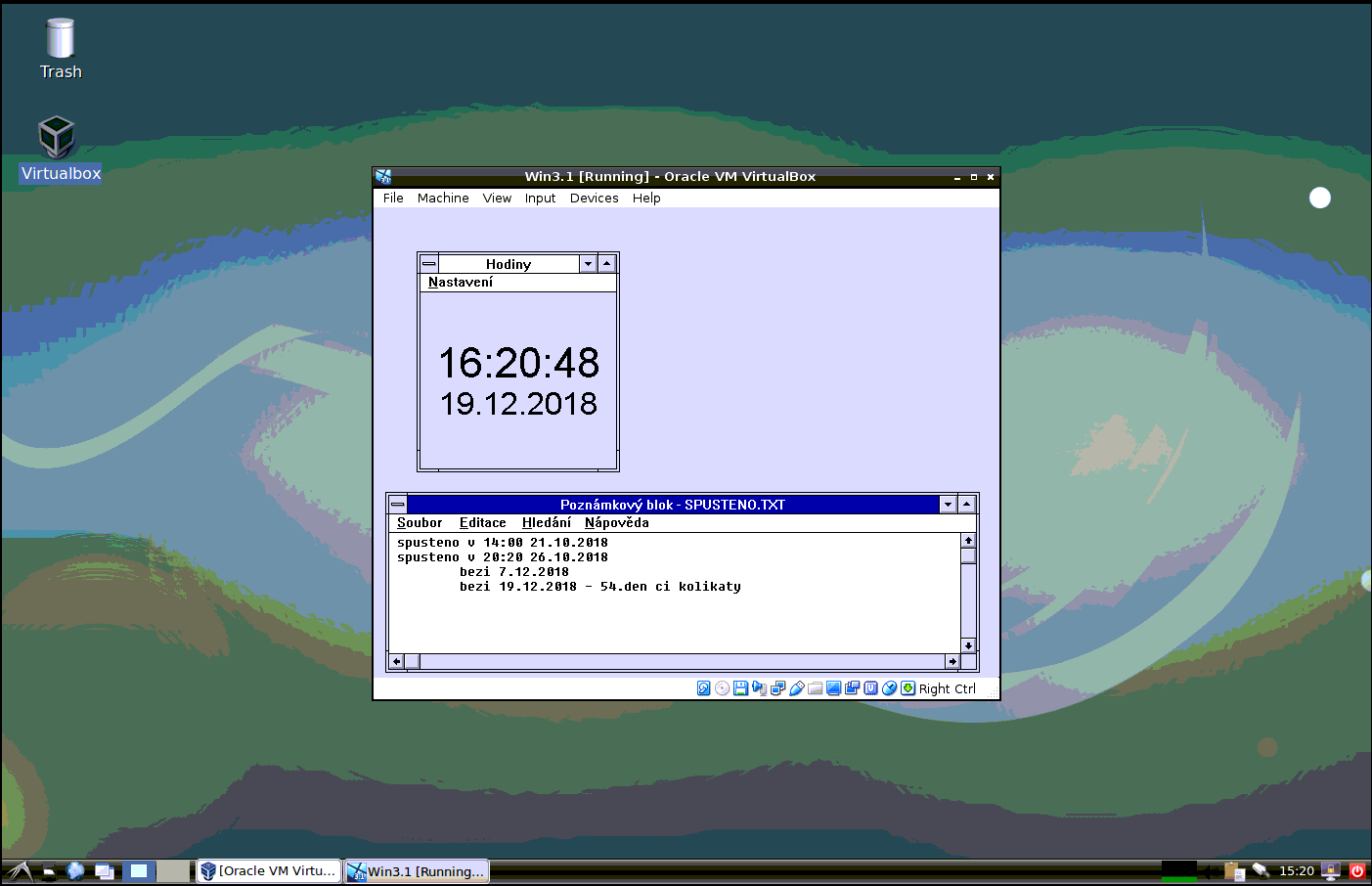The image size is (1372, 886).
Task: Switch to the second workspace in pager
Action: coord(173,870)
